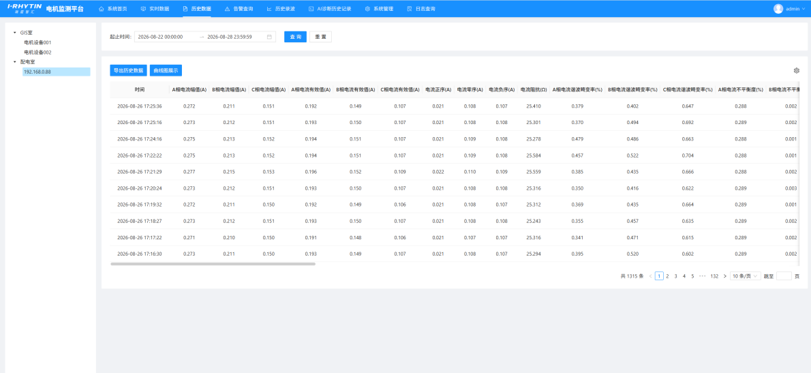Open the 10条/页 page size dropdown
Viewport: 811px width, 373px height.
[745, 276]
